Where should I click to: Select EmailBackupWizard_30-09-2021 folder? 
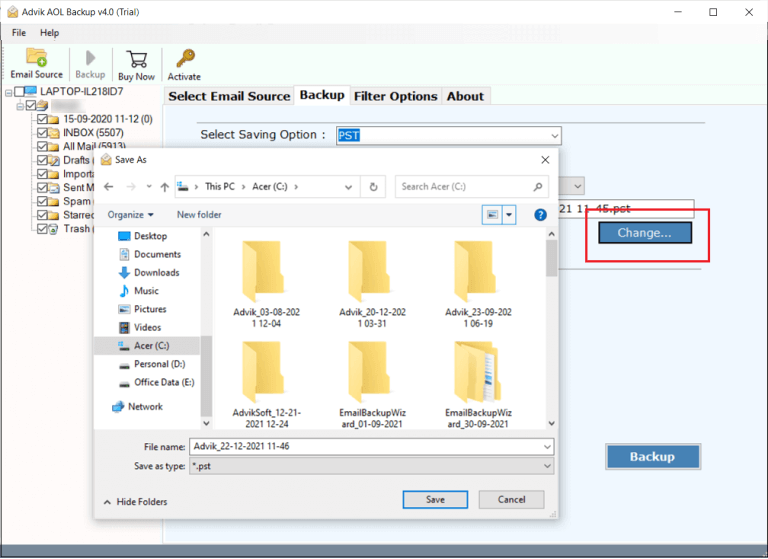(x=478, y=385)
